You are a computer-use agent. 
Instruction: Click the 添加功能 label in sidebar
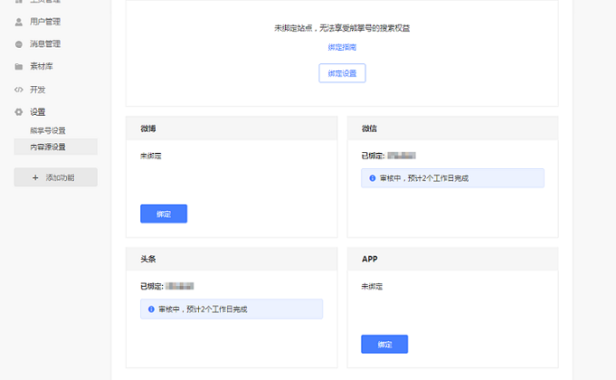click(60, 178)
